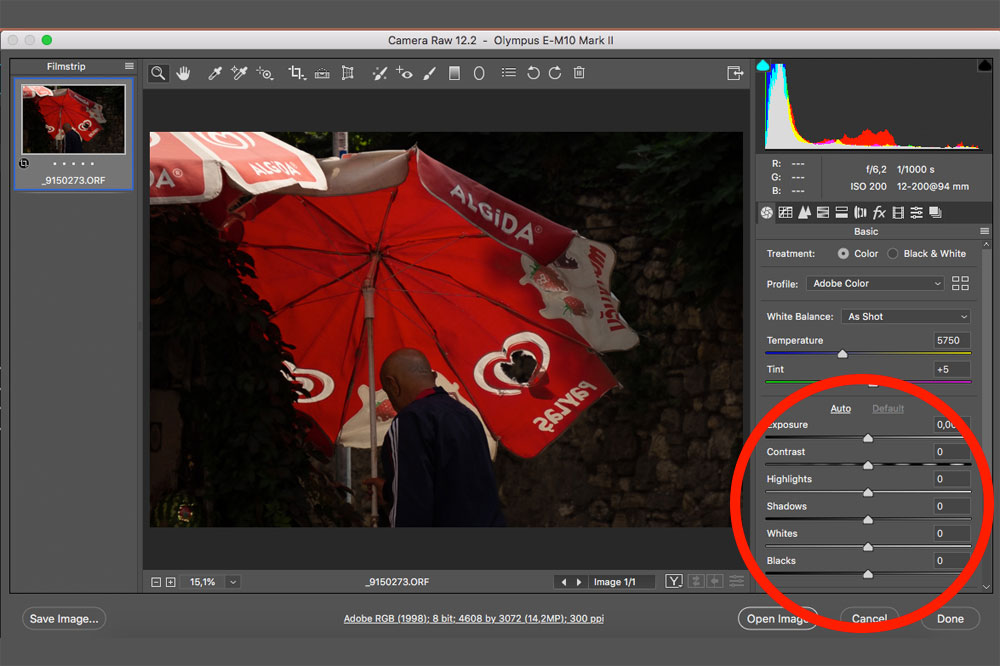Select the Straighten tool

(x=322, y=73)
